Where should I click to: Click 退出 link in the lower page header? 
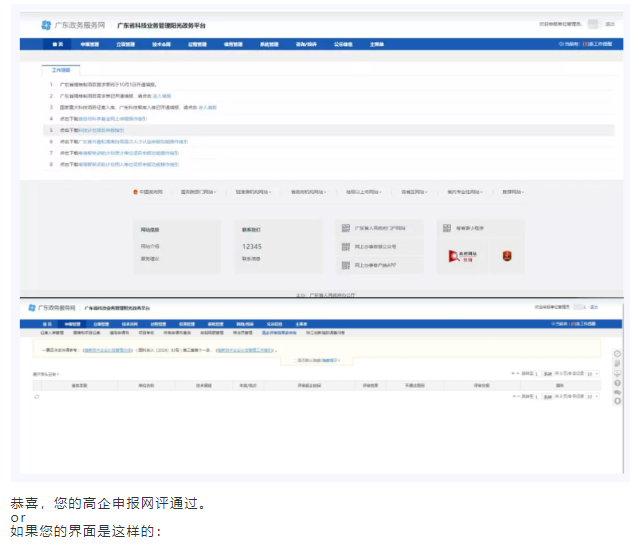(594, 307)
